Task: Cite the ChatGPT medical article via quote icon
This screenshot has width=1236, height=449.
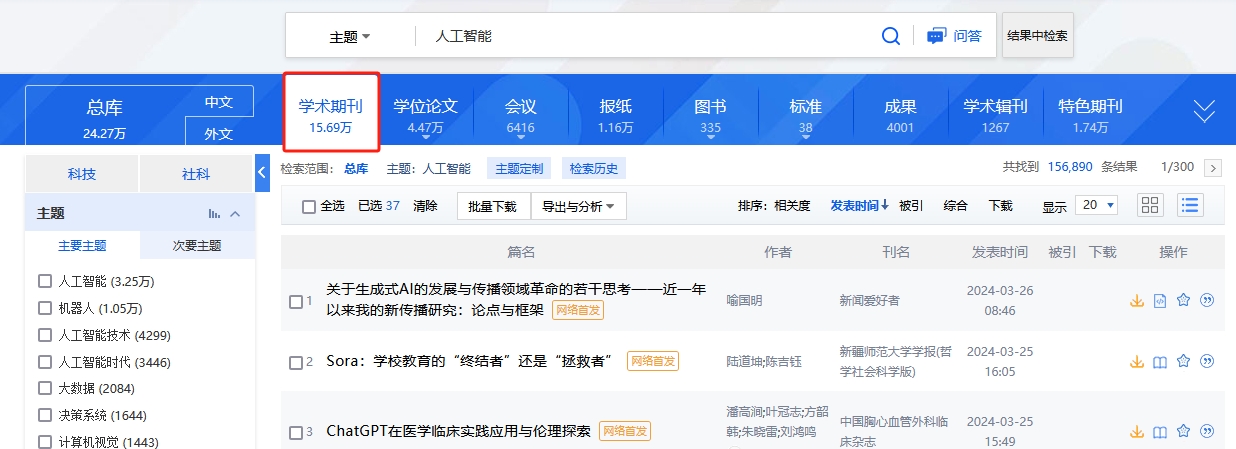Action: tap(1207, 431)
